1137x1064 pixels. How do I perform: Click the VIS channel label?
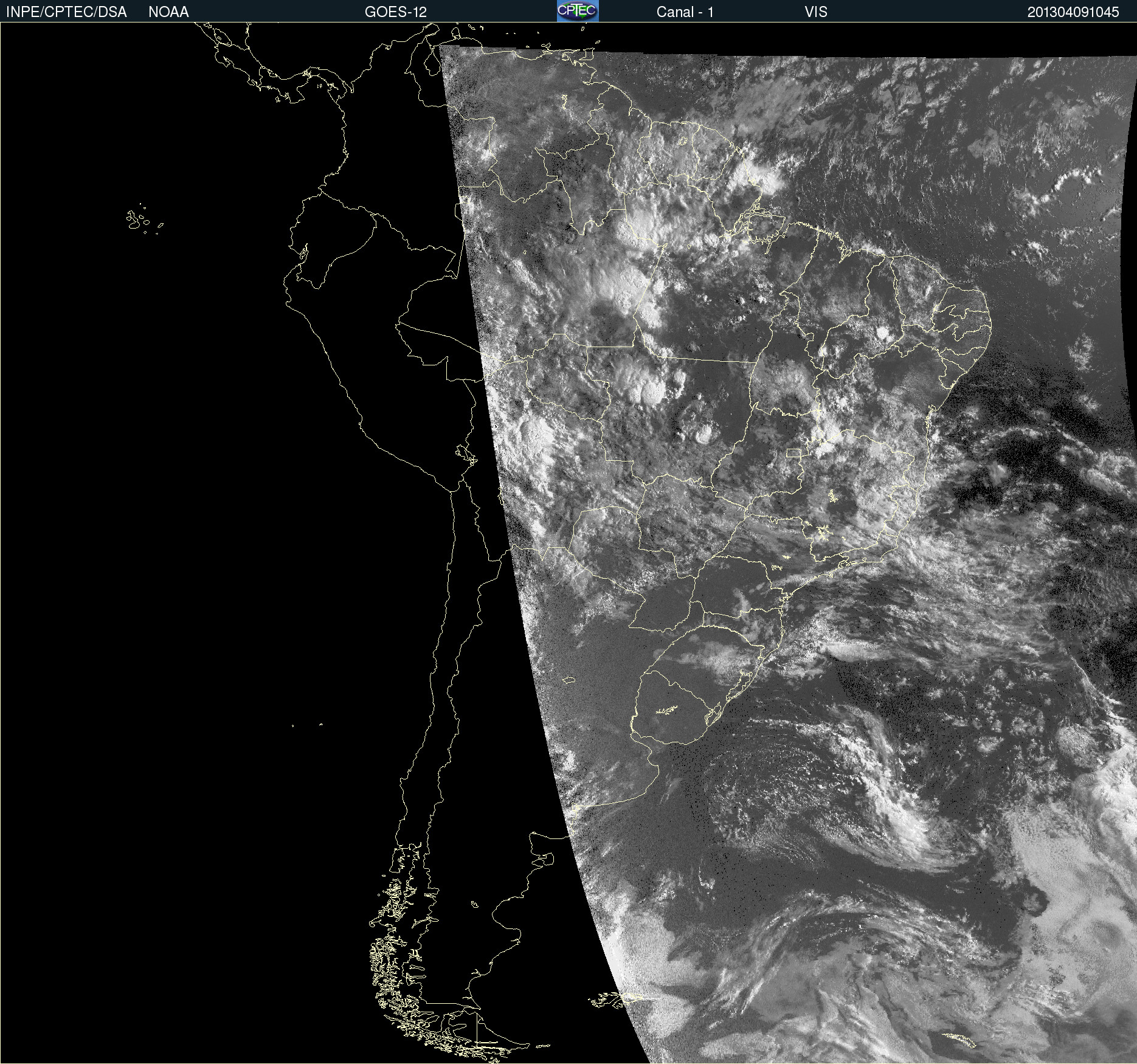(x=816, y=12)
